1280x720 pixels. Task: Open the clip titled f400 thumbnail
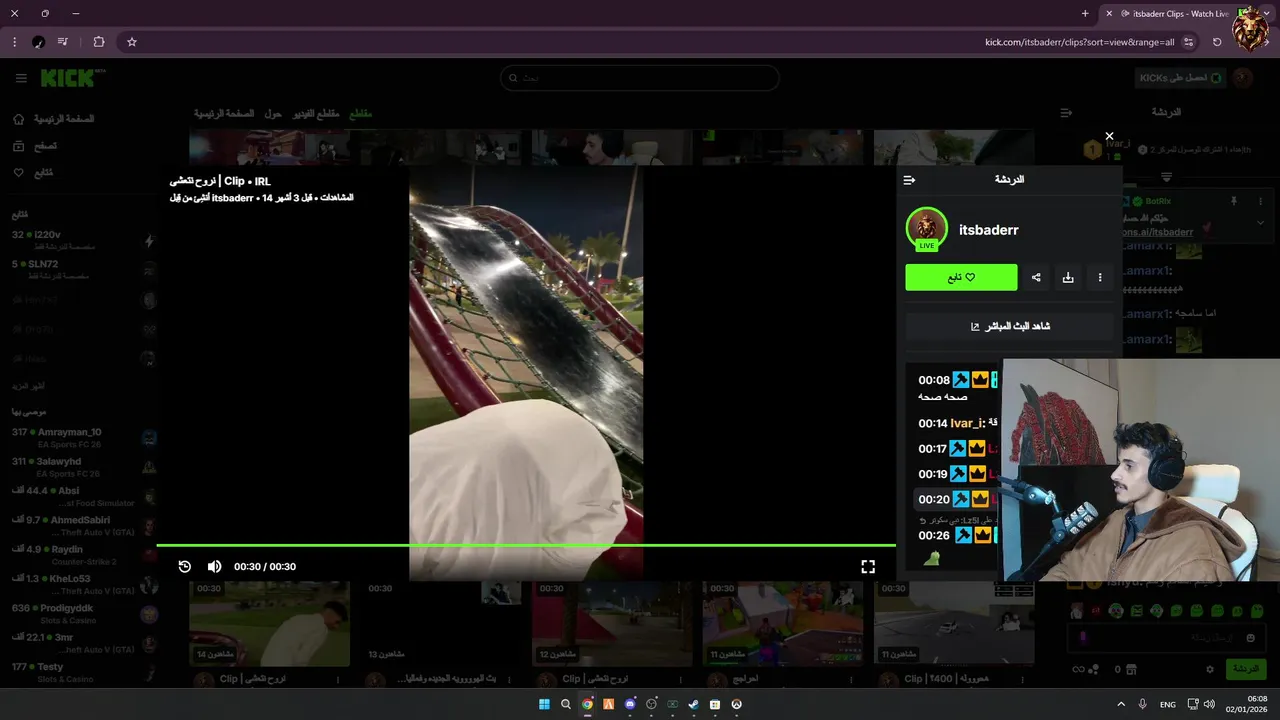[954, 623]
